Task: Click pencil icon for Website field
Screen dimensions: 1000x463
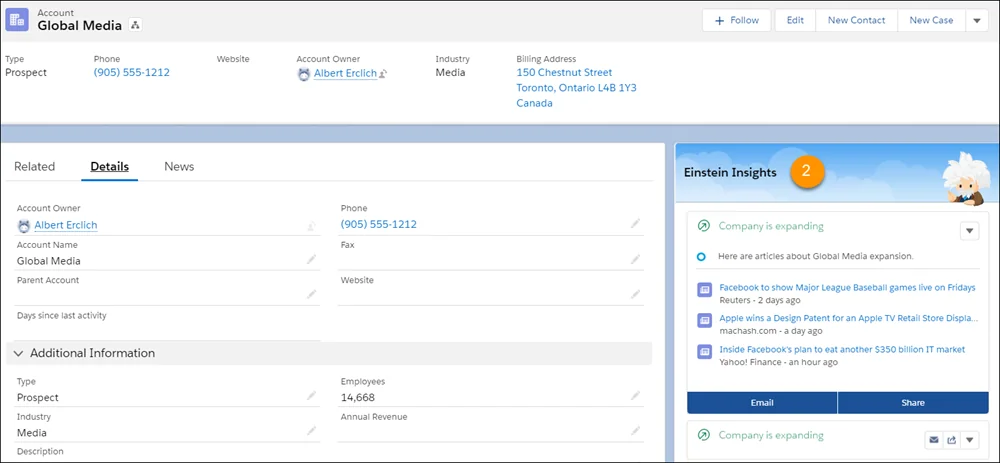Action: 635,294
